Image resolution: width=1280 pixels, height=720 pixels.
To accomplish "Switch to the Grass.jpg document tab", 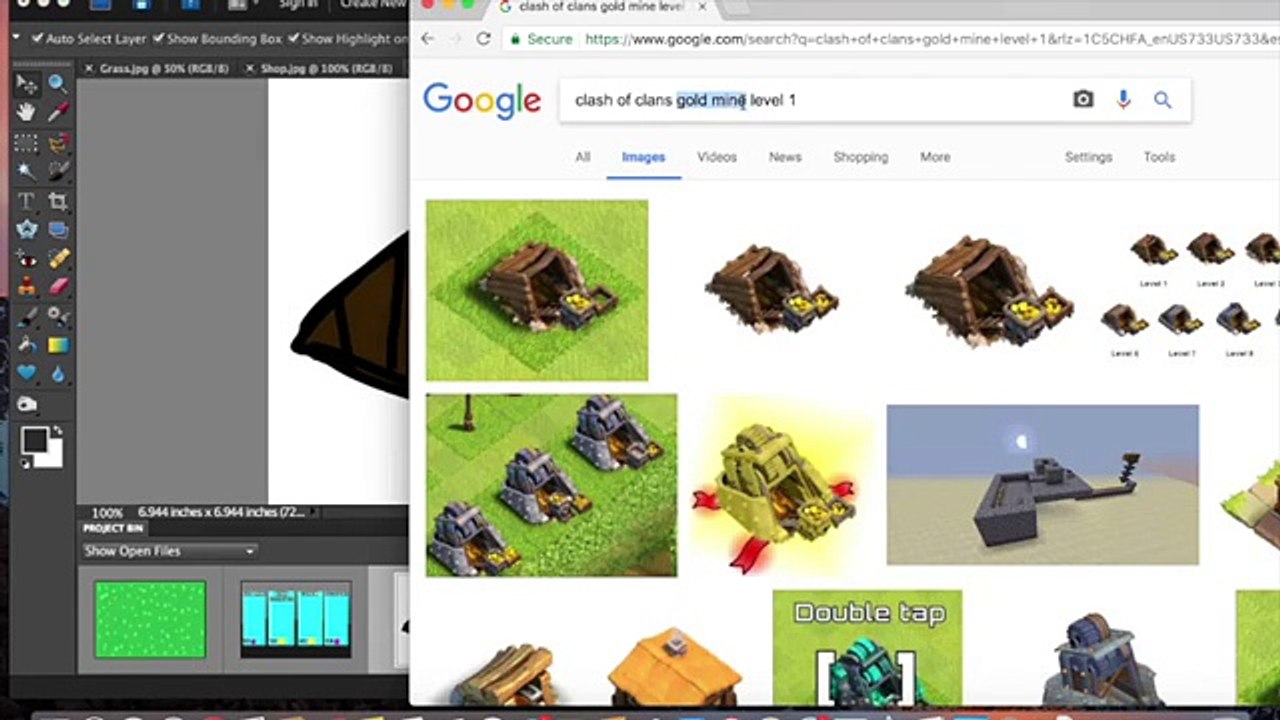I will pyautogui.click(x=164, y=69).
